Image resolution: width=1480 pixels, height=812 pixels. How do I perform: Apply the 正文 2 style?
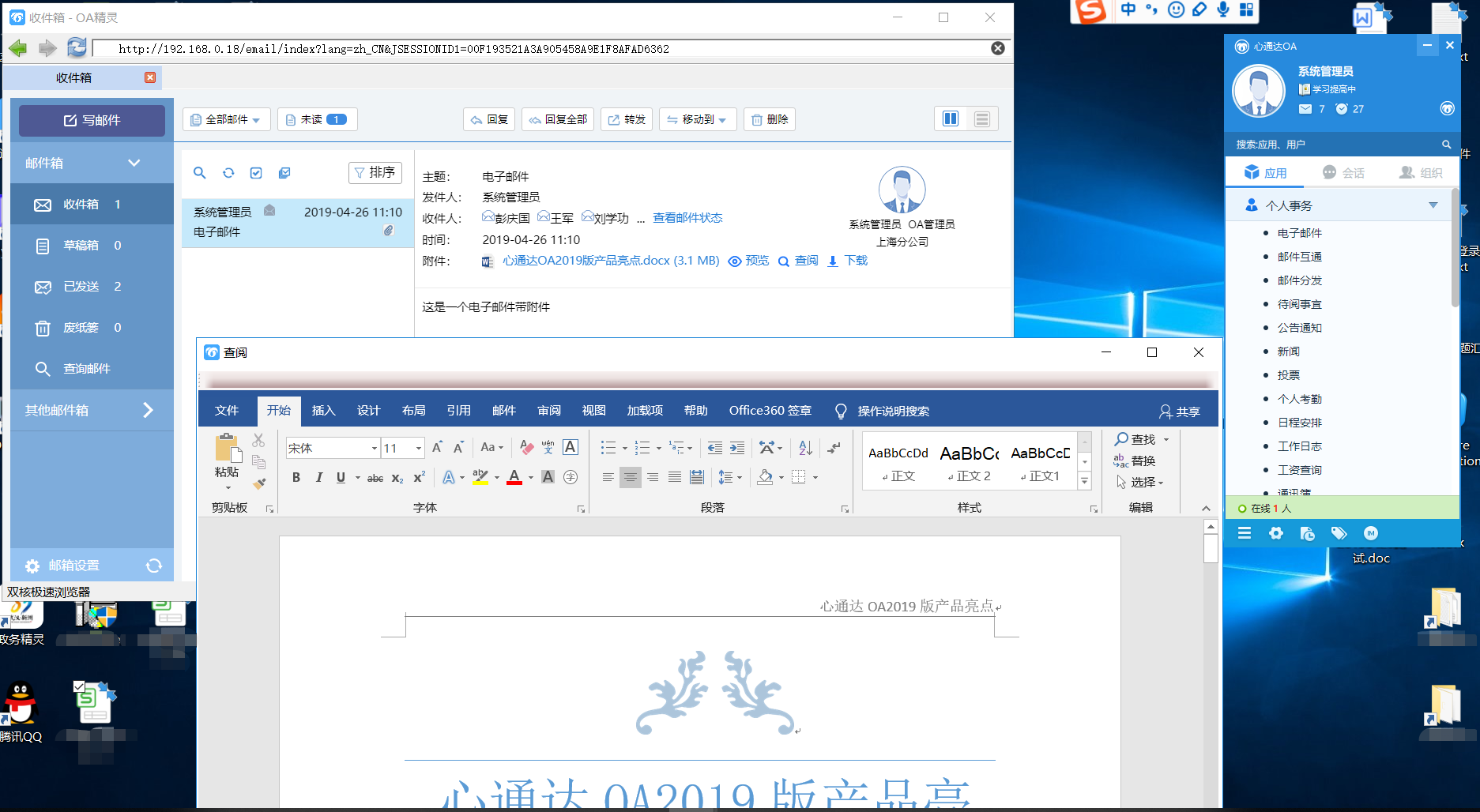click(x=969, y=462)
